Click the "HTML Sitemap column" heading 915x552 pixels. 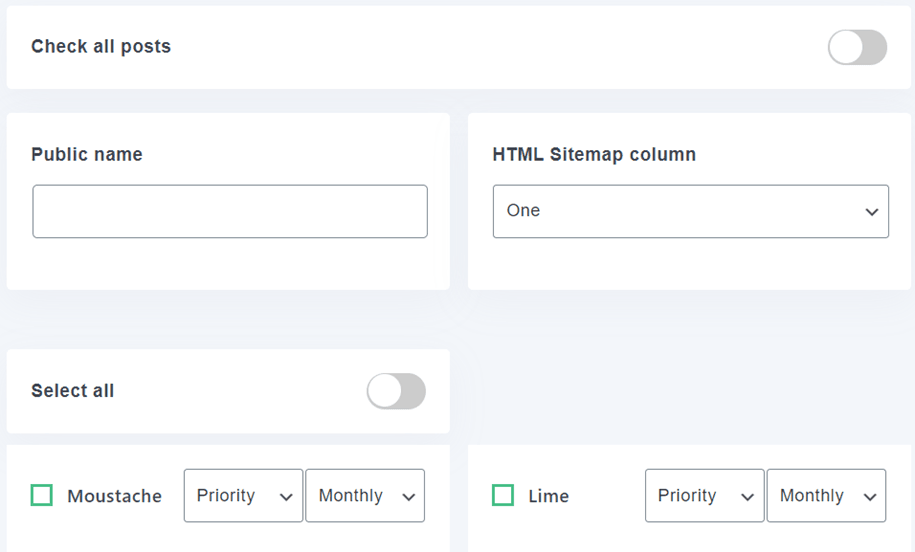tap(594, 155)
